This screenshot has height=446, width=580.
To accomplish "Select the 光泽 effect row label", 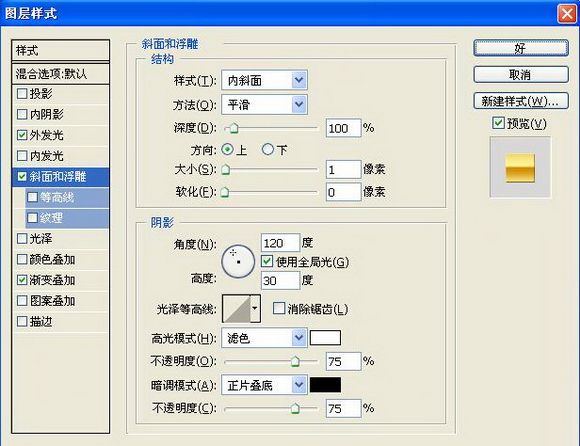I will point(41,239).
